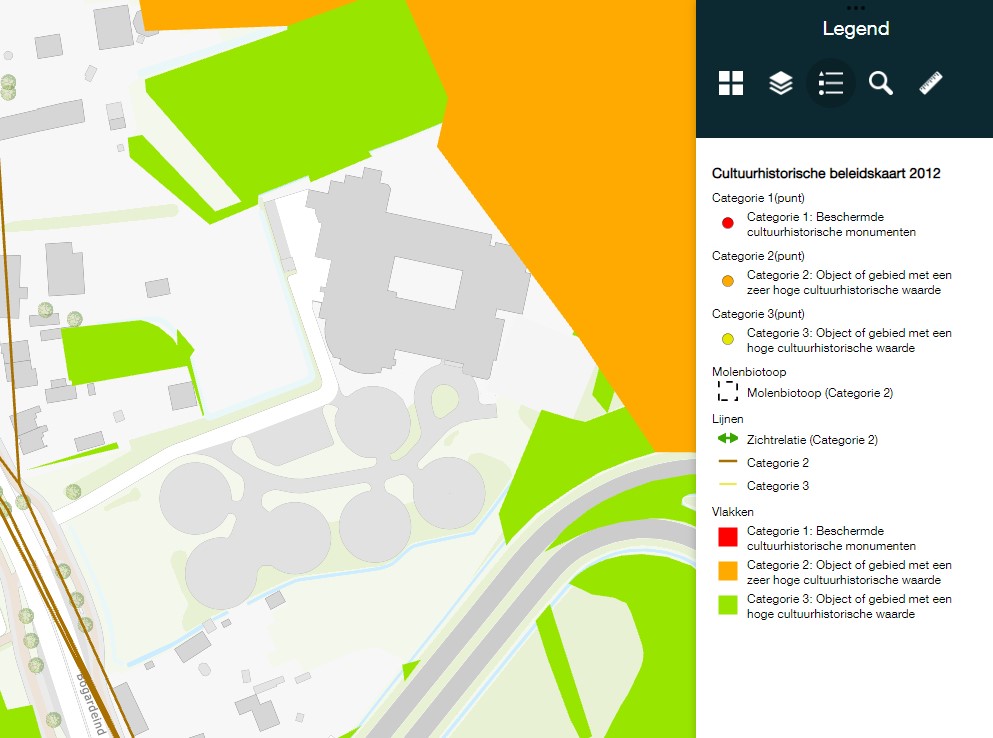The image size is (993, 738).
Task: Click the green Vlakken Categorie 3 swatch
Action: pos(728,605)
